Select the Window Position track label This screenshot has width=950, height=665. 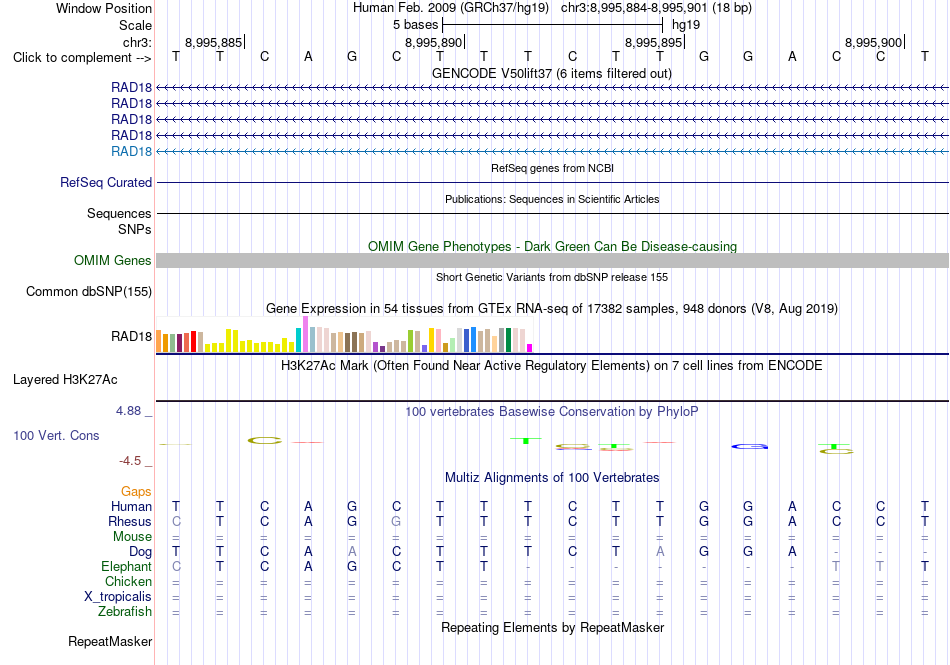pyautogui.click(x=104, y=8)
